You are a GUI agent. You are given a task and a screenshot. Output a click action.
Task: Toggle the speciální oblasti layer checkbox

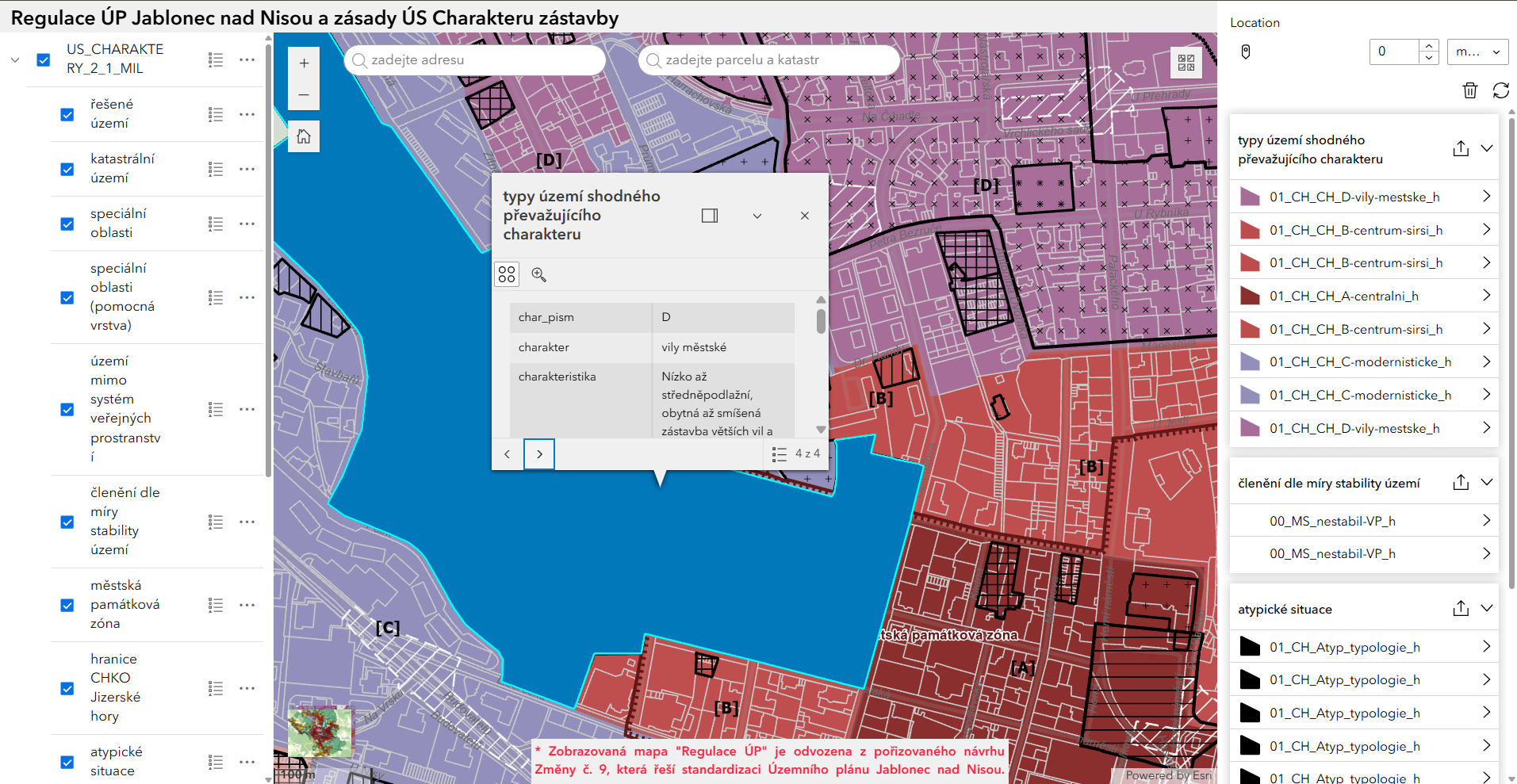[x=67, y=224]
